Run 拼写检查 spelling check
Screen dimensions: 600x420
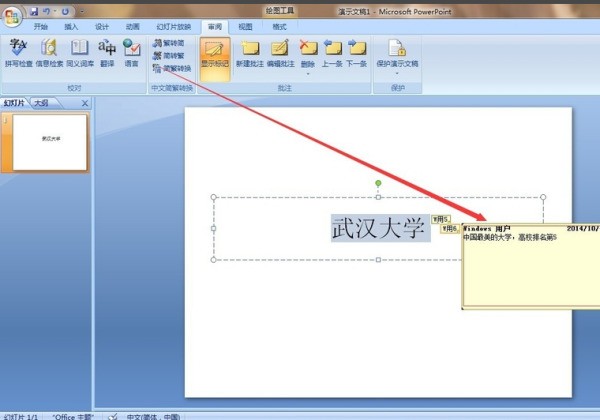18,53
